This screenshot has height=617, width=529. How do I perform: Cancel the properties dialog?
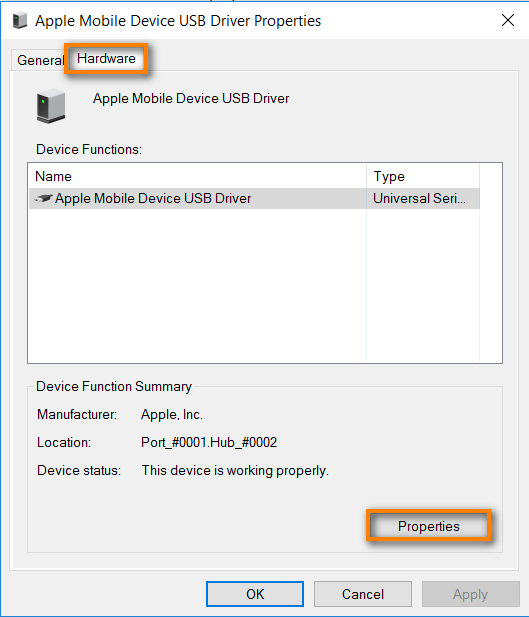click(x=363, y=594)
